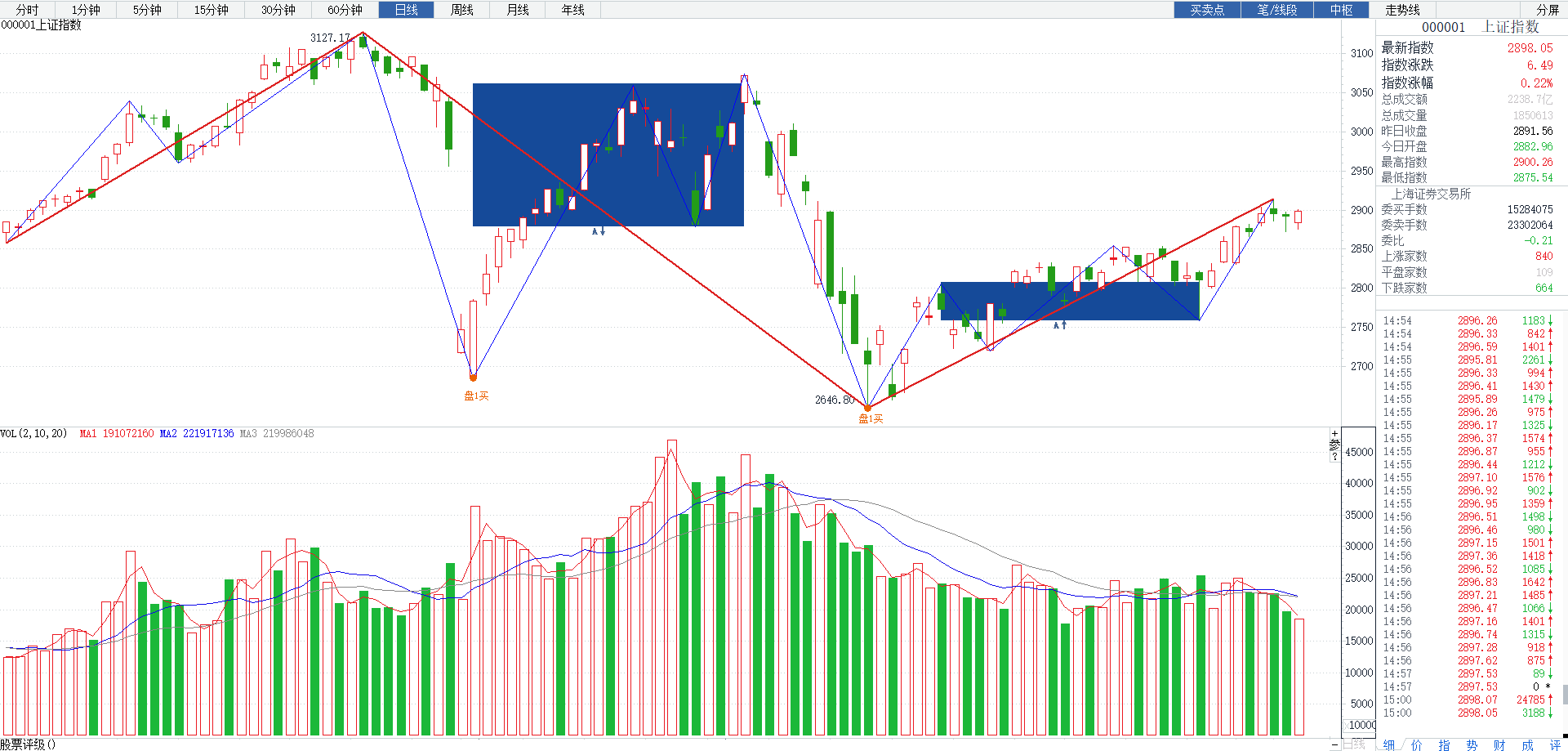Image resolution: width=1568 pixels, height=751 pixels.
Task: Switch to 周线 weekly chart tab
Action: click(461, 10)
